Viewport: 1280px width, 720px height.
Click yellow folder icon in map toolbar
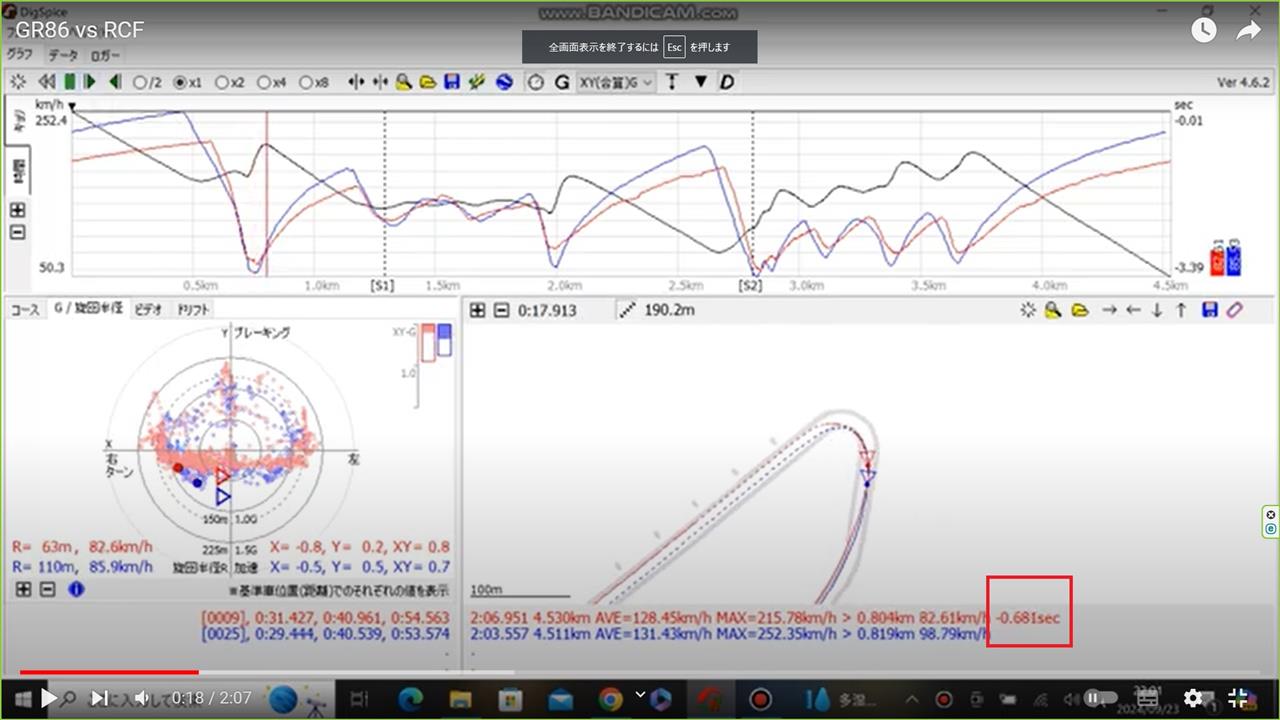pos(1079,310)
